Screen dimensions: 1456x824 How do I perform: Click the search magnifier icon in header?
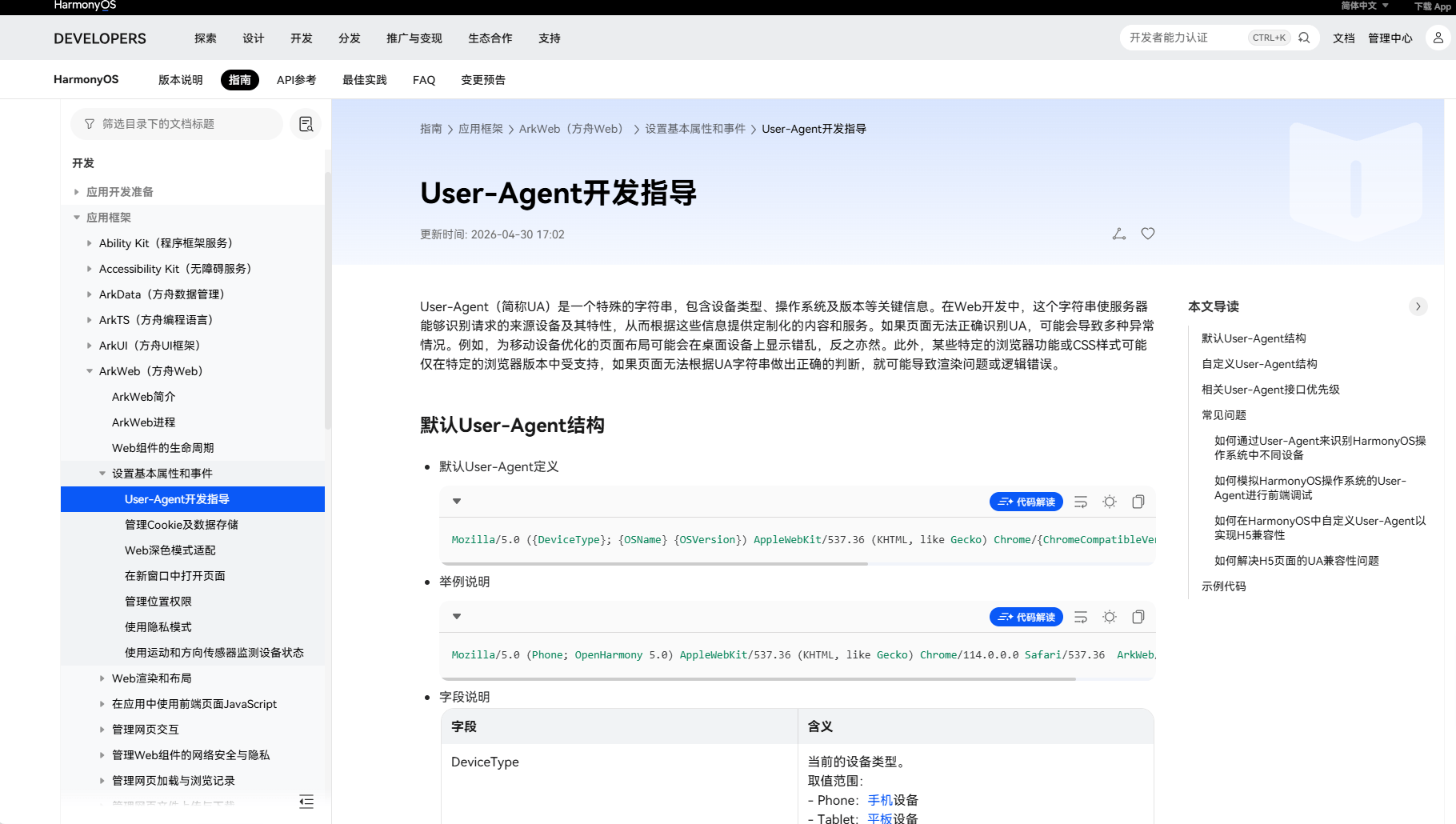click(x=1304, y=38)
